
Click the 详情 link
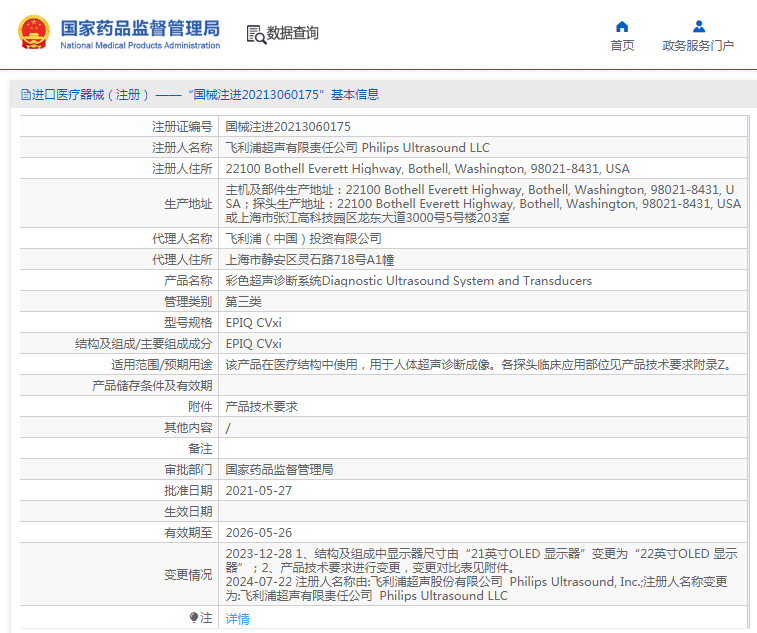point(238,619)
